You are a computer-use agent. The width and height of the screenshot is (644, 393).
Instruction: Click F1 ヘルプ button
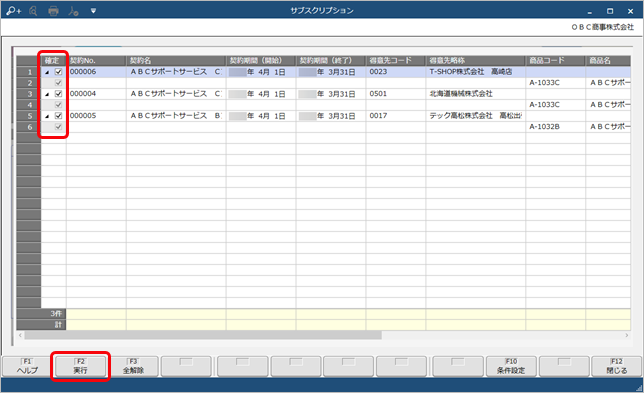click(27, 366)
